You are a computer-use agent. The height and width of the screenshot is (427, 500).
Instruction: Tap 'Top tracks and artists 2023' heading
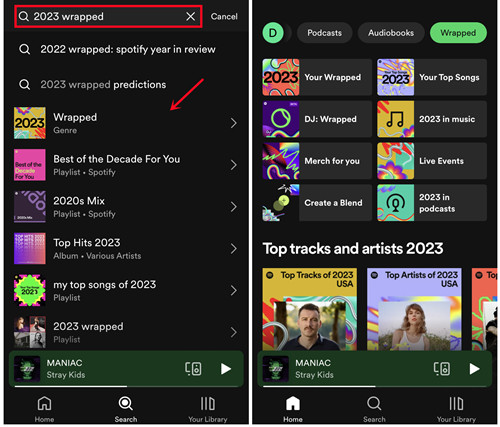(353, 249)
